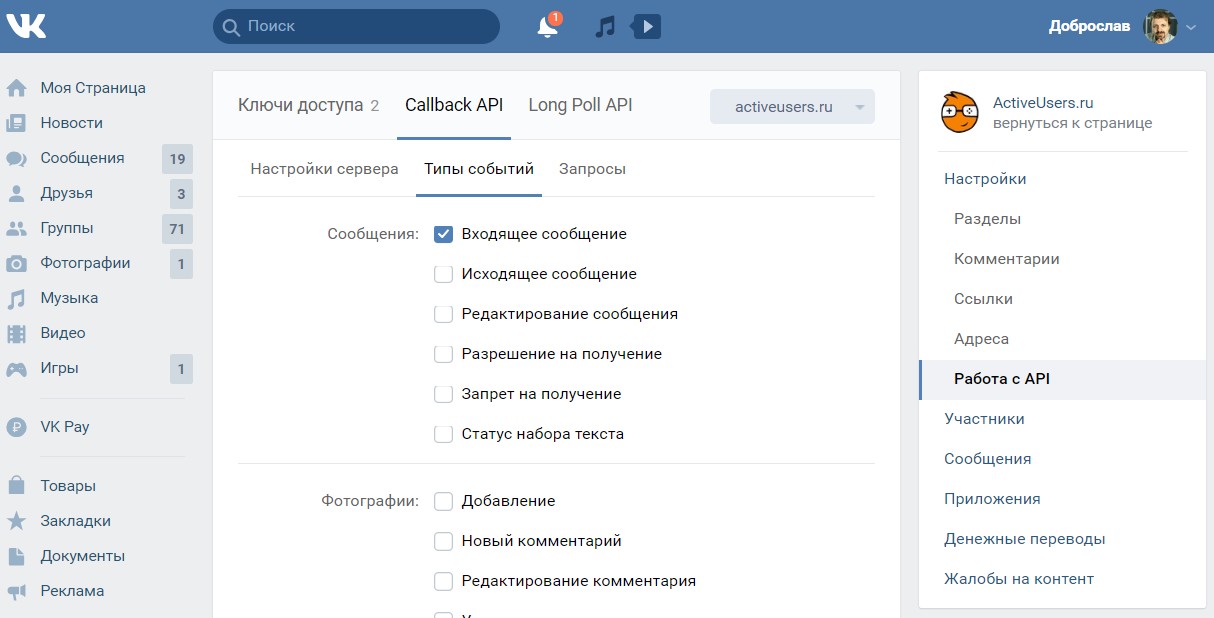Viewport: 1214px width, 618px height.
Task: Click the audio player play icon in header
Action: coord(646,27)
